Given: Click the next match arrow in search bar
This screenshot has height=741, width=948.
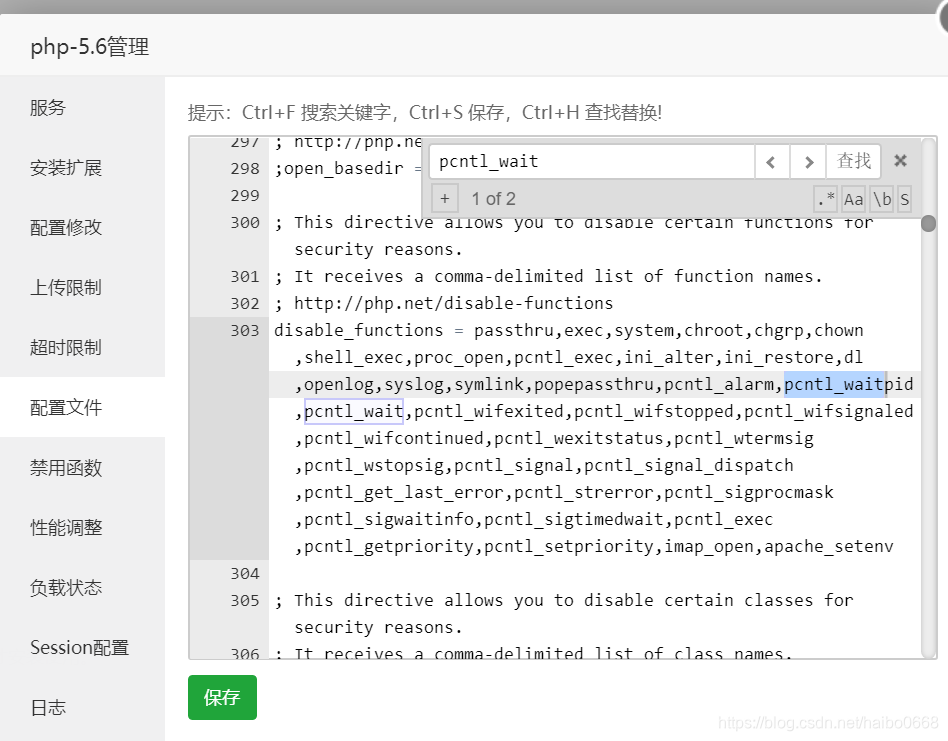Looking at the screenshot, I should [x=809, y=161].
